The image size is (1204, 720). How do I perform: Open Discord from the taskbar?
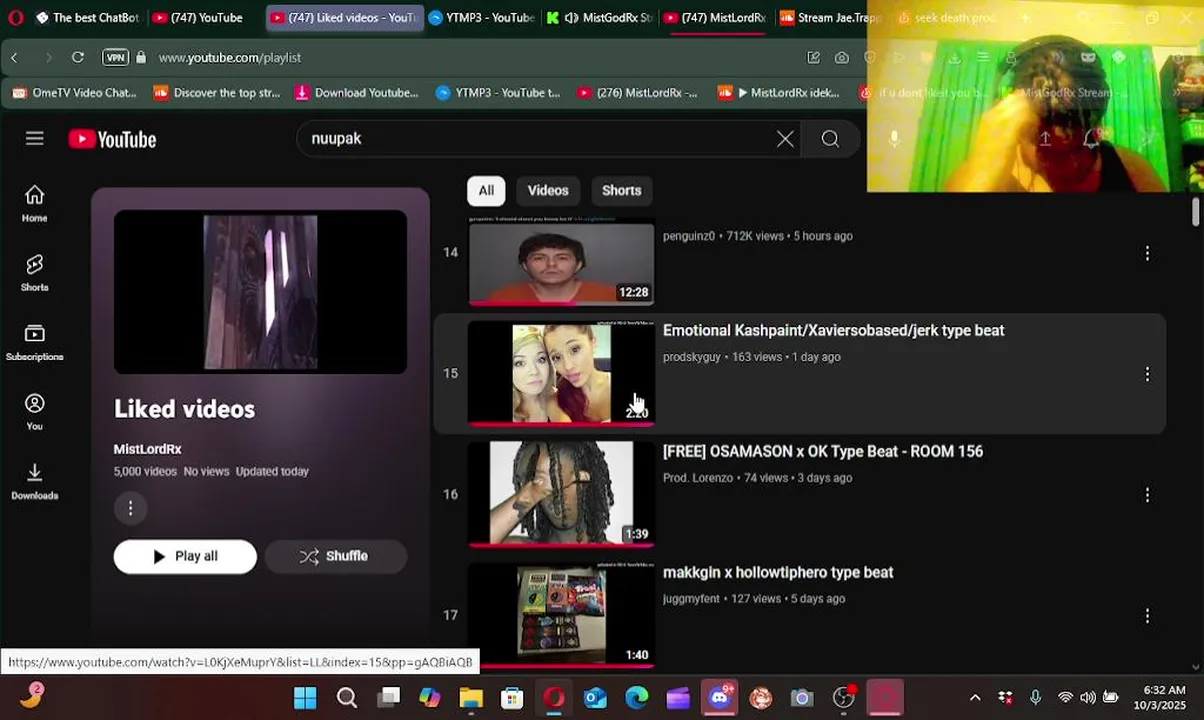tap(720, 698)
